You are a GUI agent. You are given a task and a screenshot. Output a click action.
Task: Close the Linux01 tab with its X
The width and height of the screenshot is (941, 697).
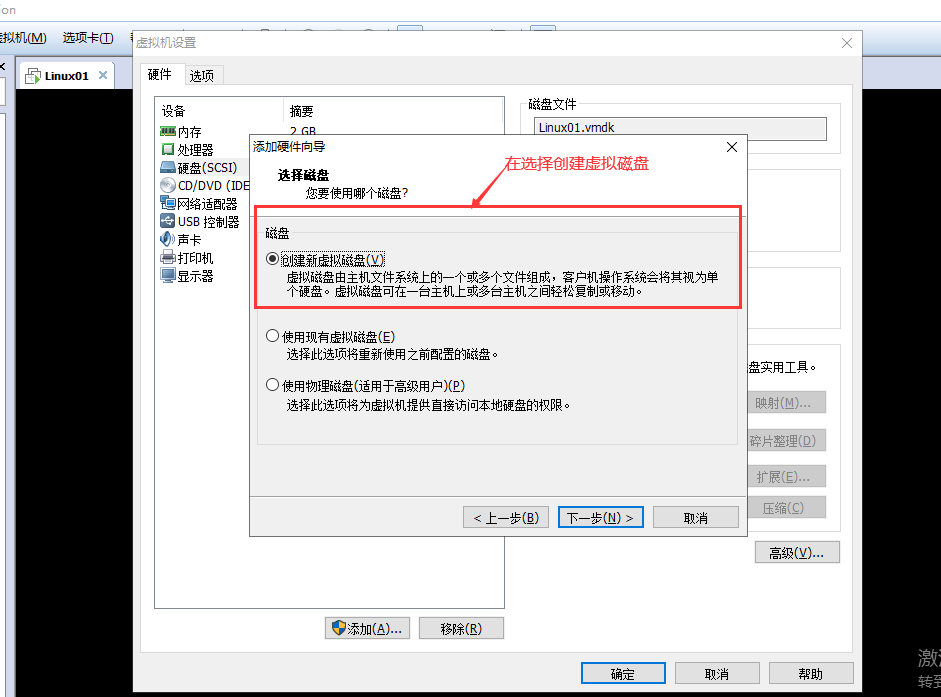[x=103, y=75]
